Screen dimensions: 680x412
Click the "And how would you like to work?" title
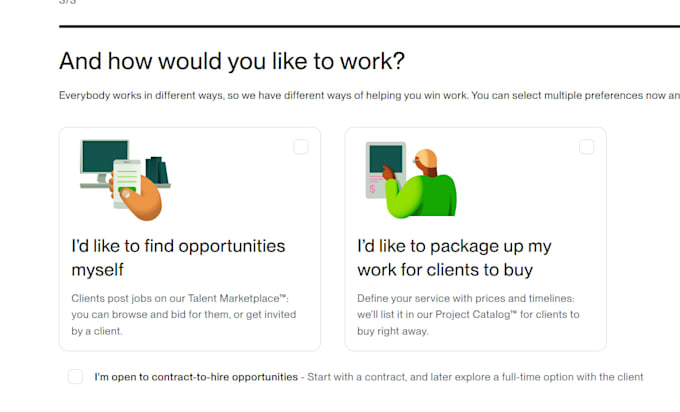tap(232, 61)
